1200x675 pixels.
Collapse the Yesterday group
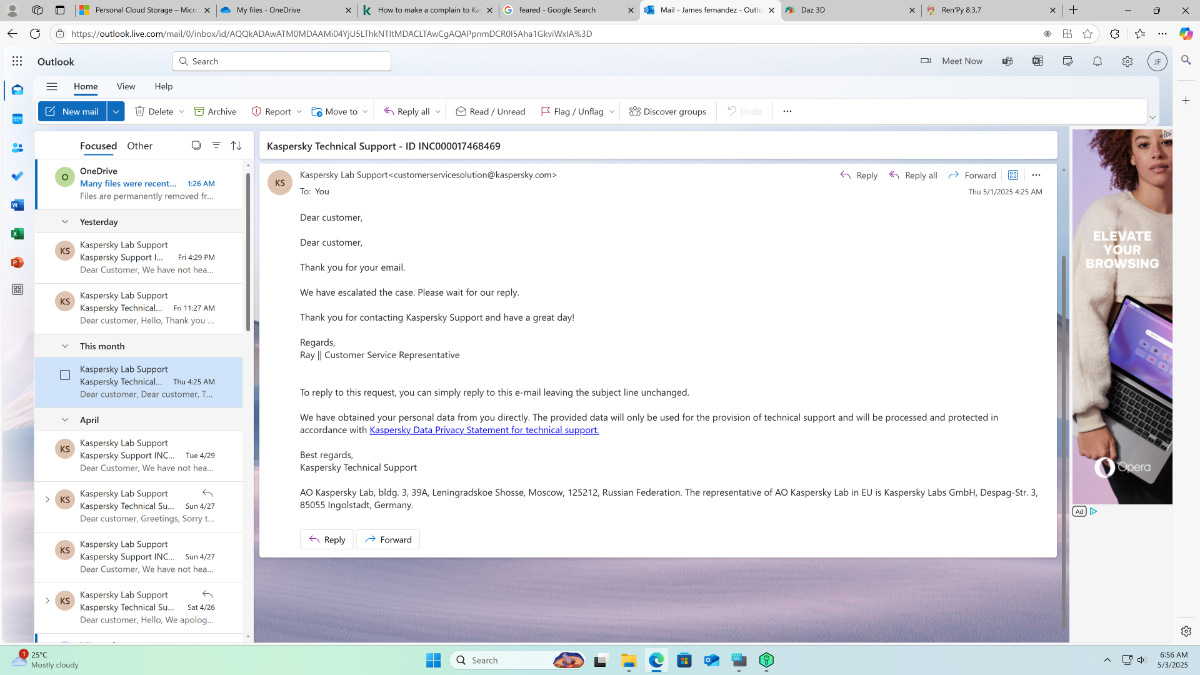click(65, 221)
